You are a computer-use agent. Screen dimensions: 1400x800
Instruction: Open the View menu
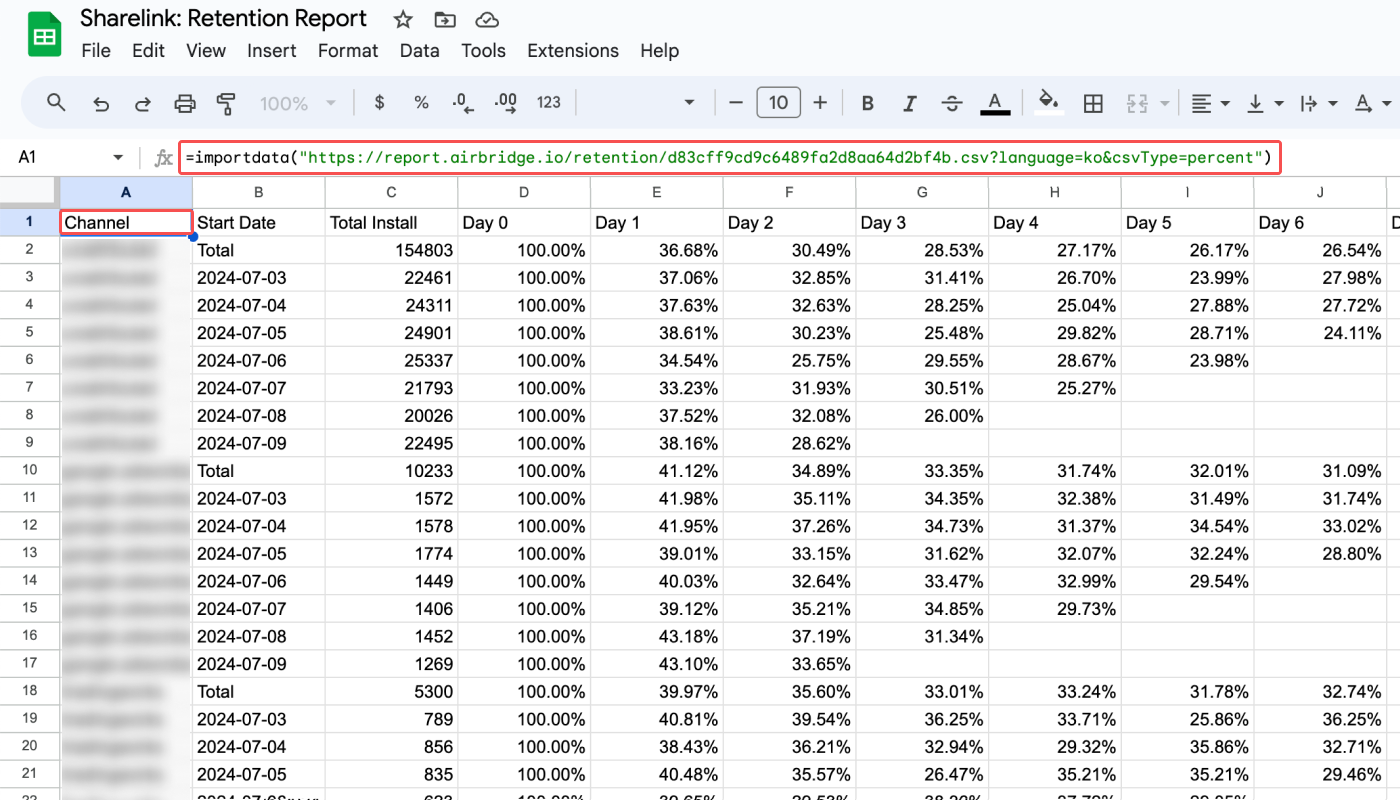206,50
